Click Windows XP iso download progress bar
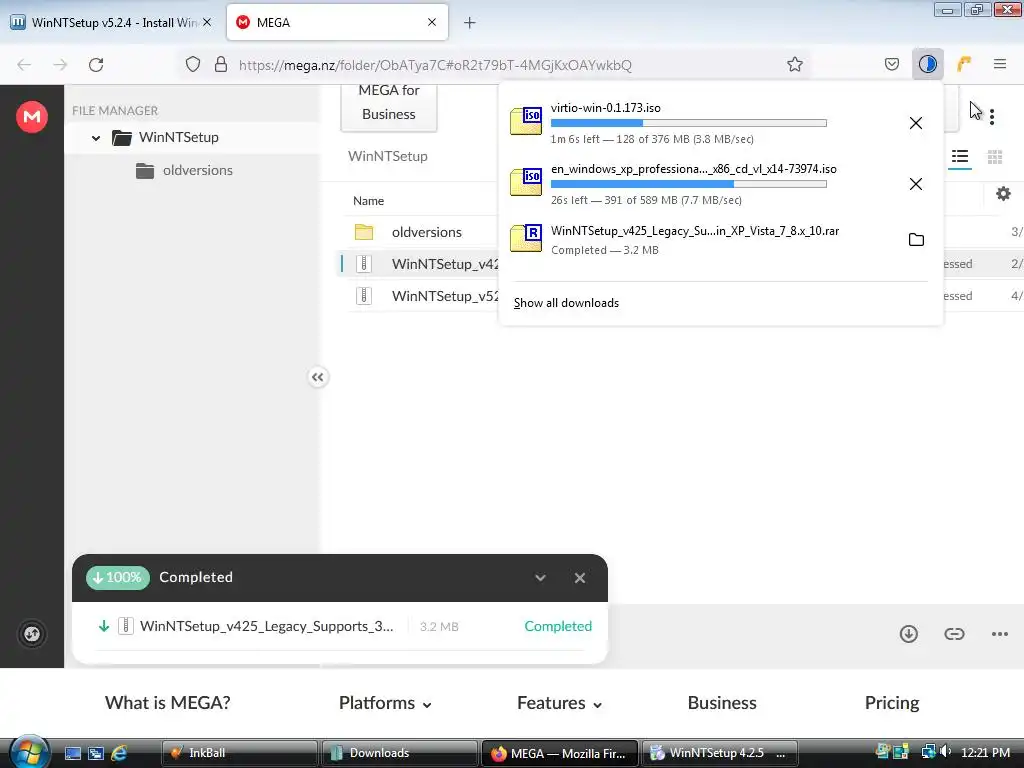 689,184
